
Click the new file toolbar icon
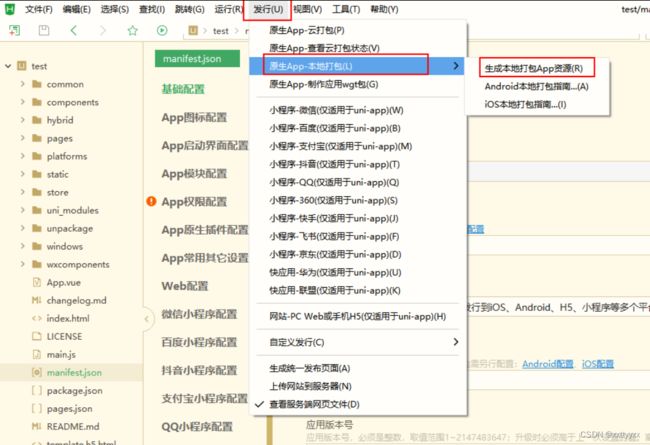pos(15,30)
